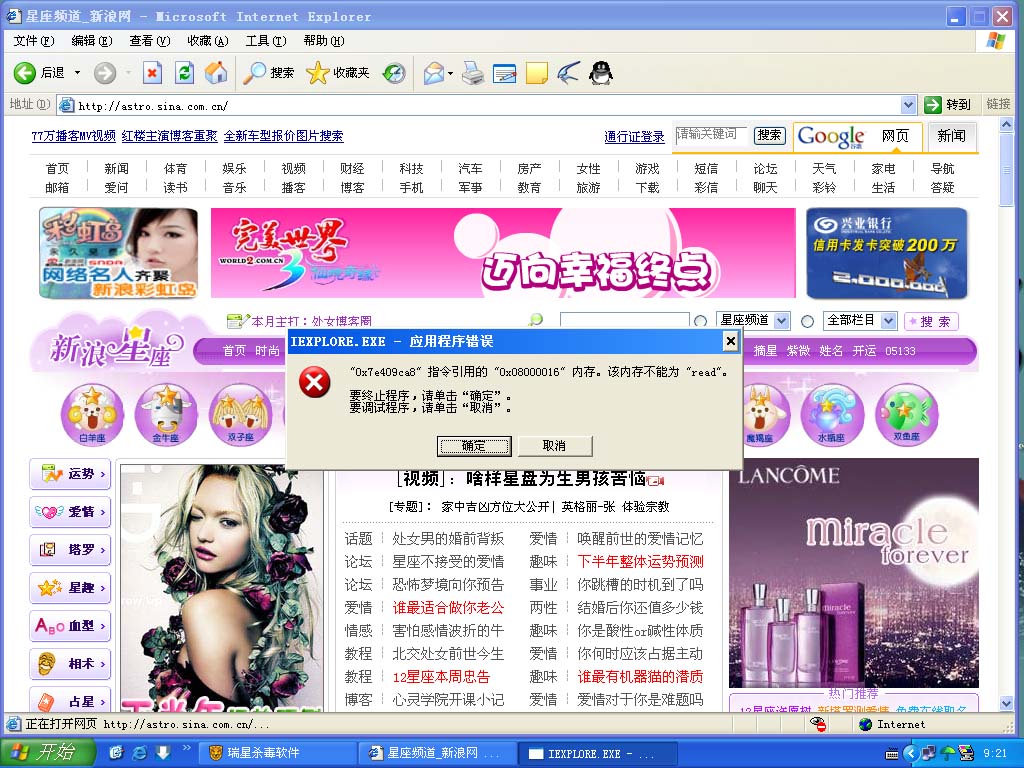Open the 收藏夹 favorites star button
The height and width of the screenshot is (768, 1024).
(338, 73)
